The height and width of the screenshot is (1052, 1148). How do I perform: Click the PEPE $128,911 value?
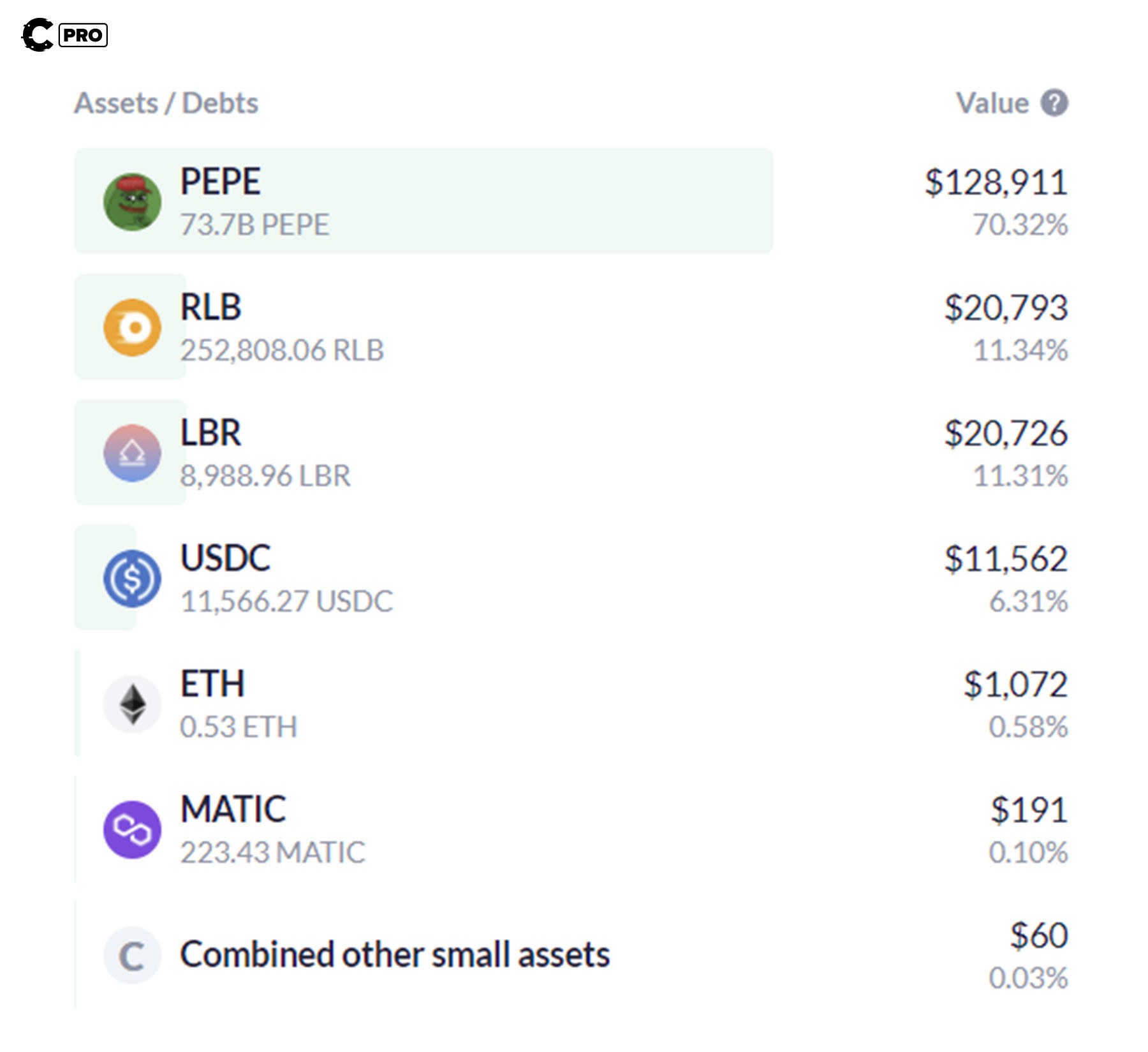996,182
